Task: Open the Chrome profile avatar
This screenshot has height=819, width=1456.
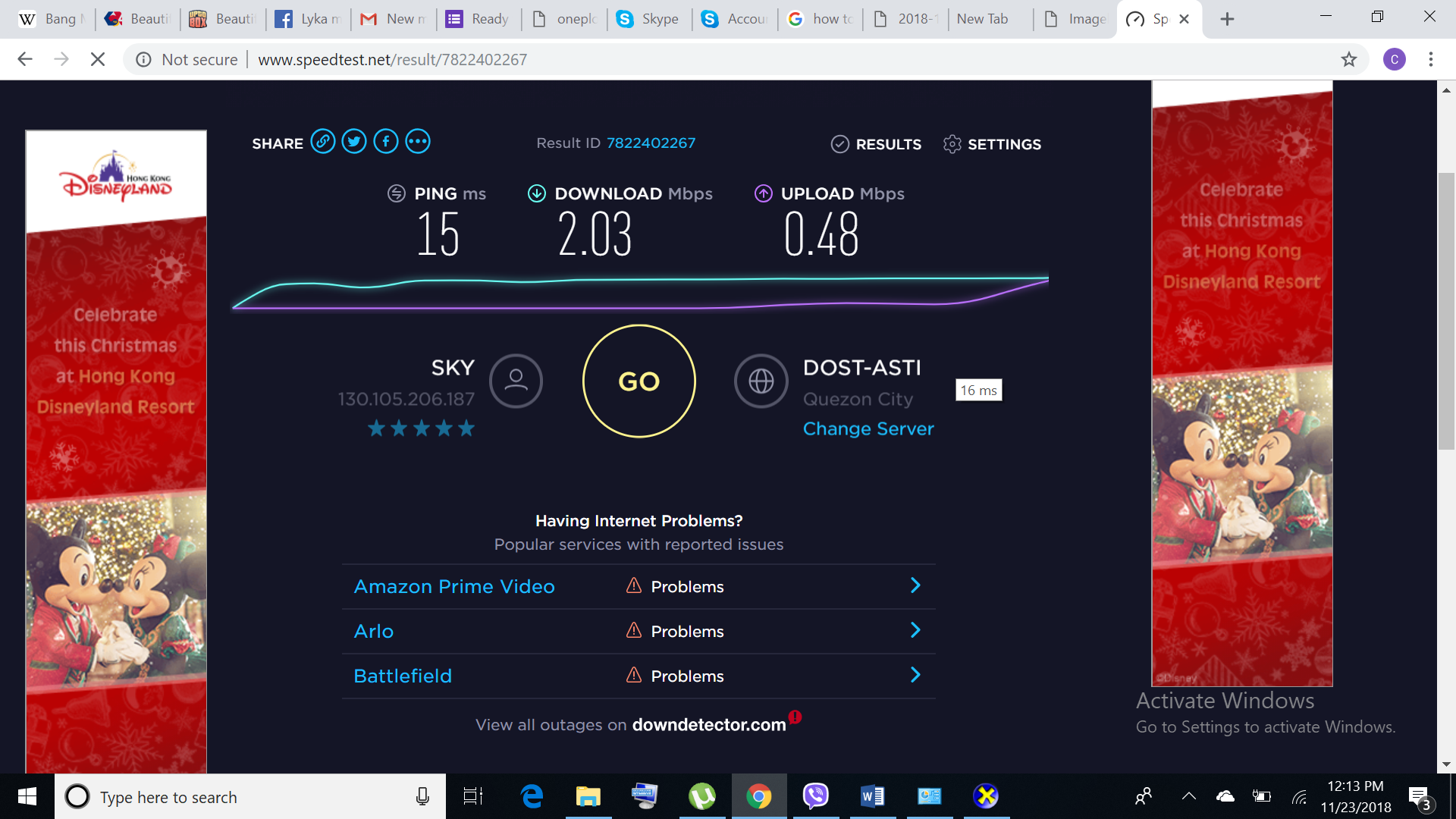Action: [x=1394, y=59]
